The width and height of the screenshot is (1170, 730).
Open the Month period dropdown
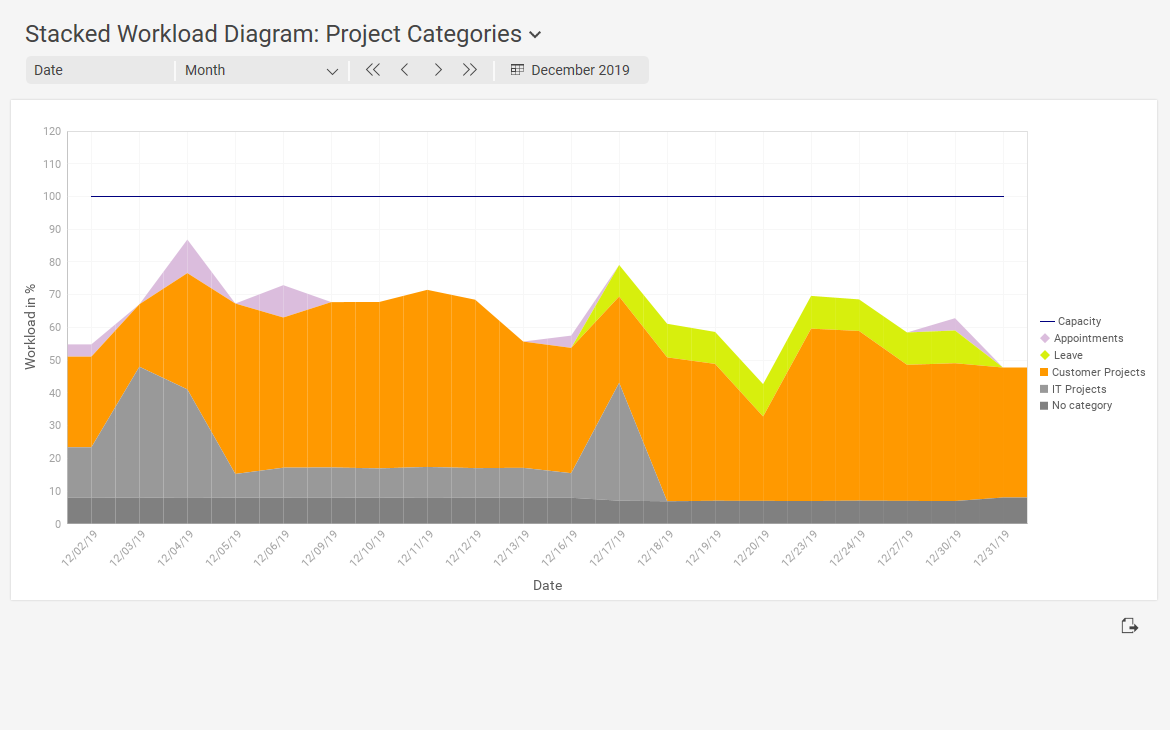coord(262,70)
